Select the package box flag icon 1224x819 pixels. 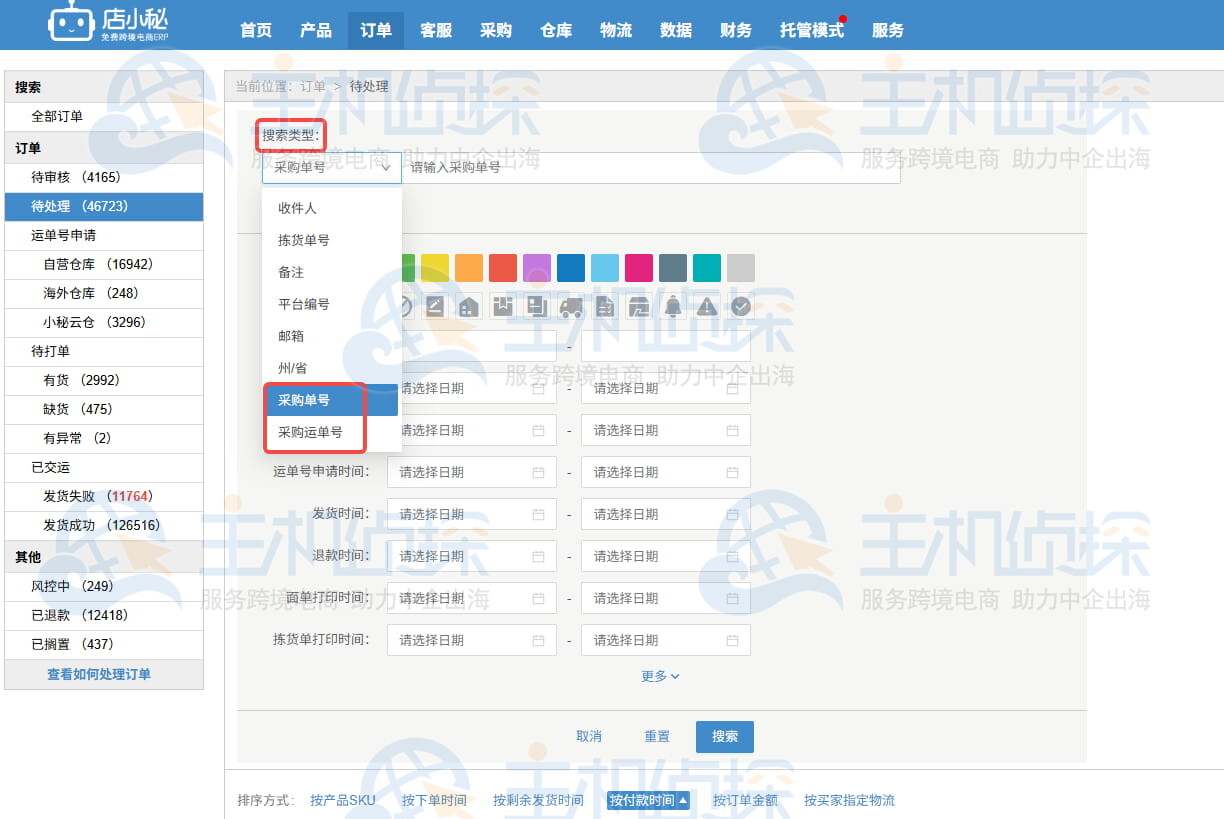pyautogui.click(x=501, y=307)
